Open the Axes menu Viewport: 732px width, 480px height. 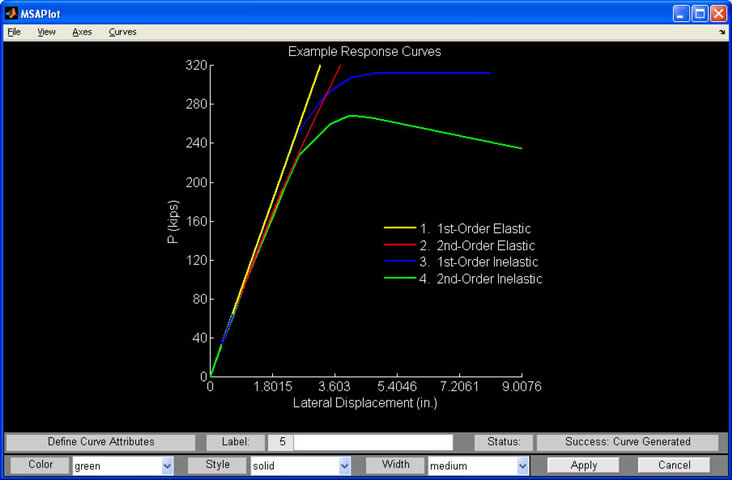tap(82, 32)
